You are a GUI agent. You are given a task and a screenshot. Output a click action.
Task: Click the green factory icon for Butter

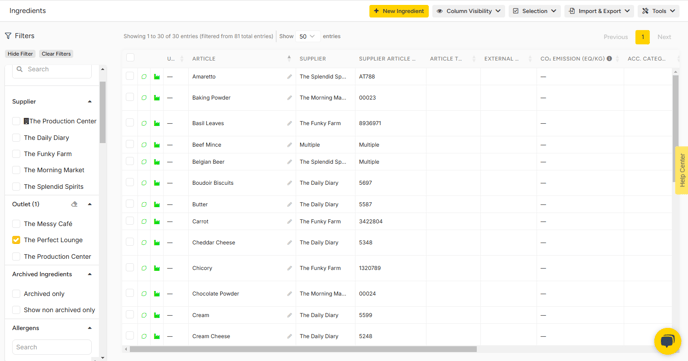coord(157,204)
